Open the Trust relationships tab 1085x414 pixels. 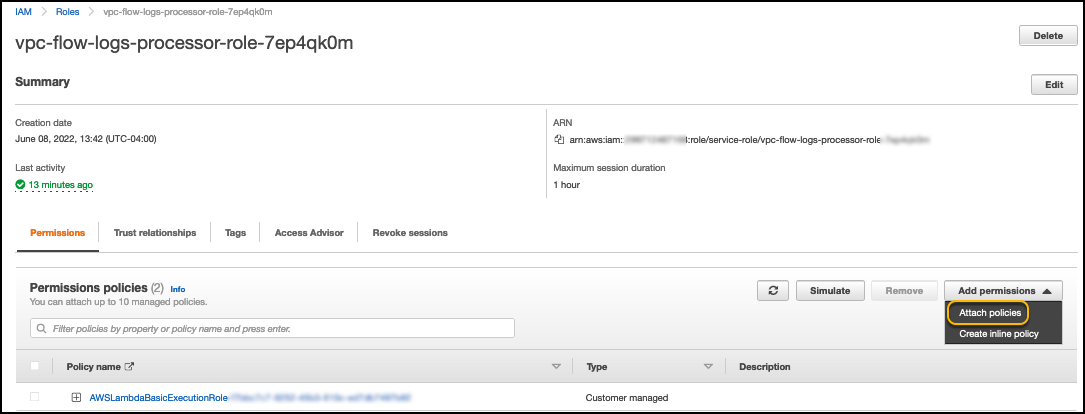click(155, 233)
